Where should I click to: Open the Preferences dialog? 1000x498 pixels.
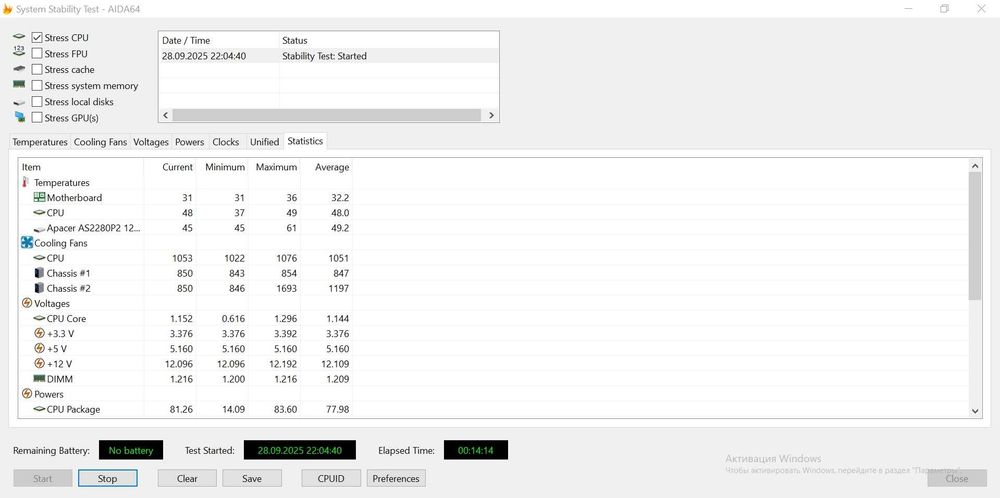[396, 478]
